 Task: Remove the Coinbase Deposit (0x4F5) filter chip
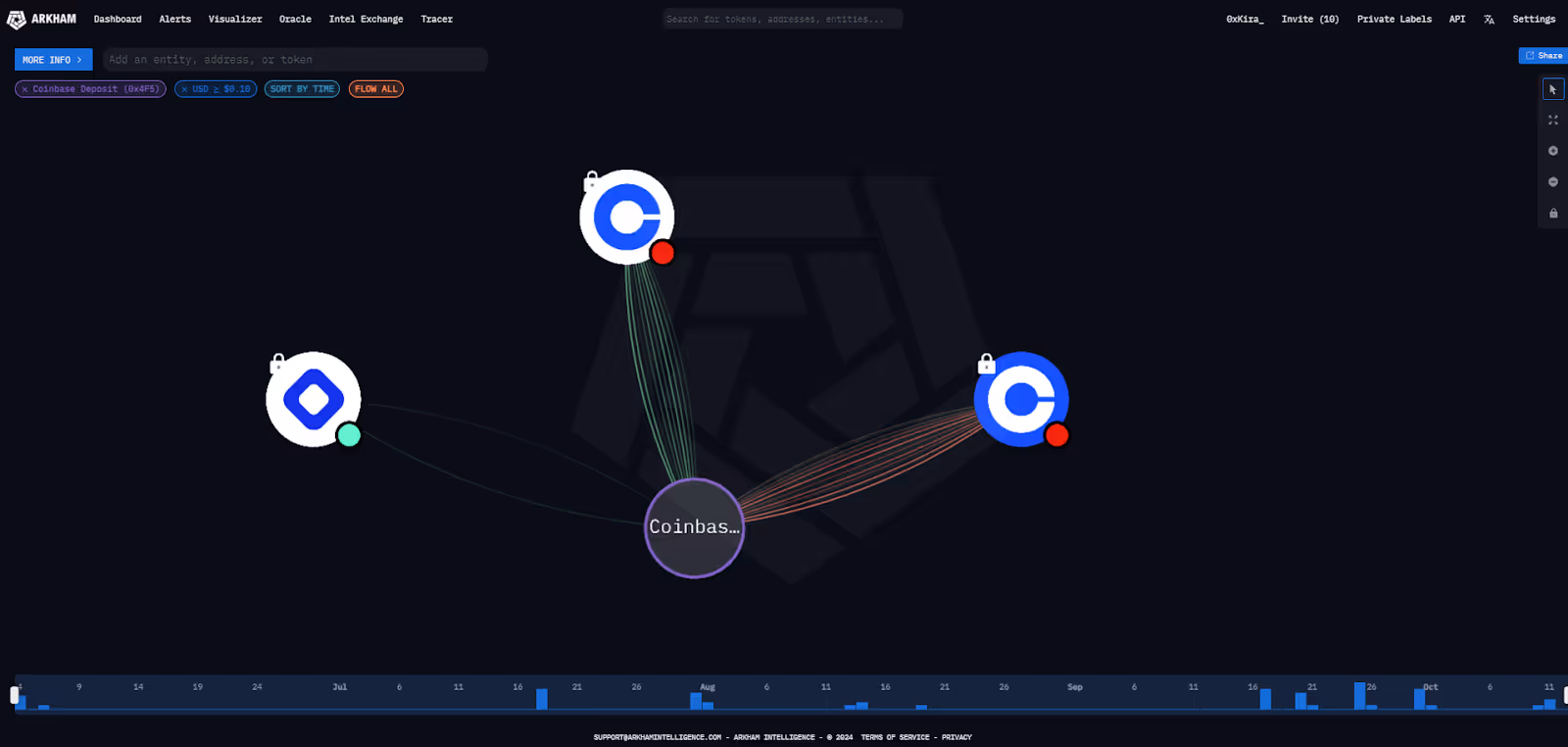[x=24, y=89]
